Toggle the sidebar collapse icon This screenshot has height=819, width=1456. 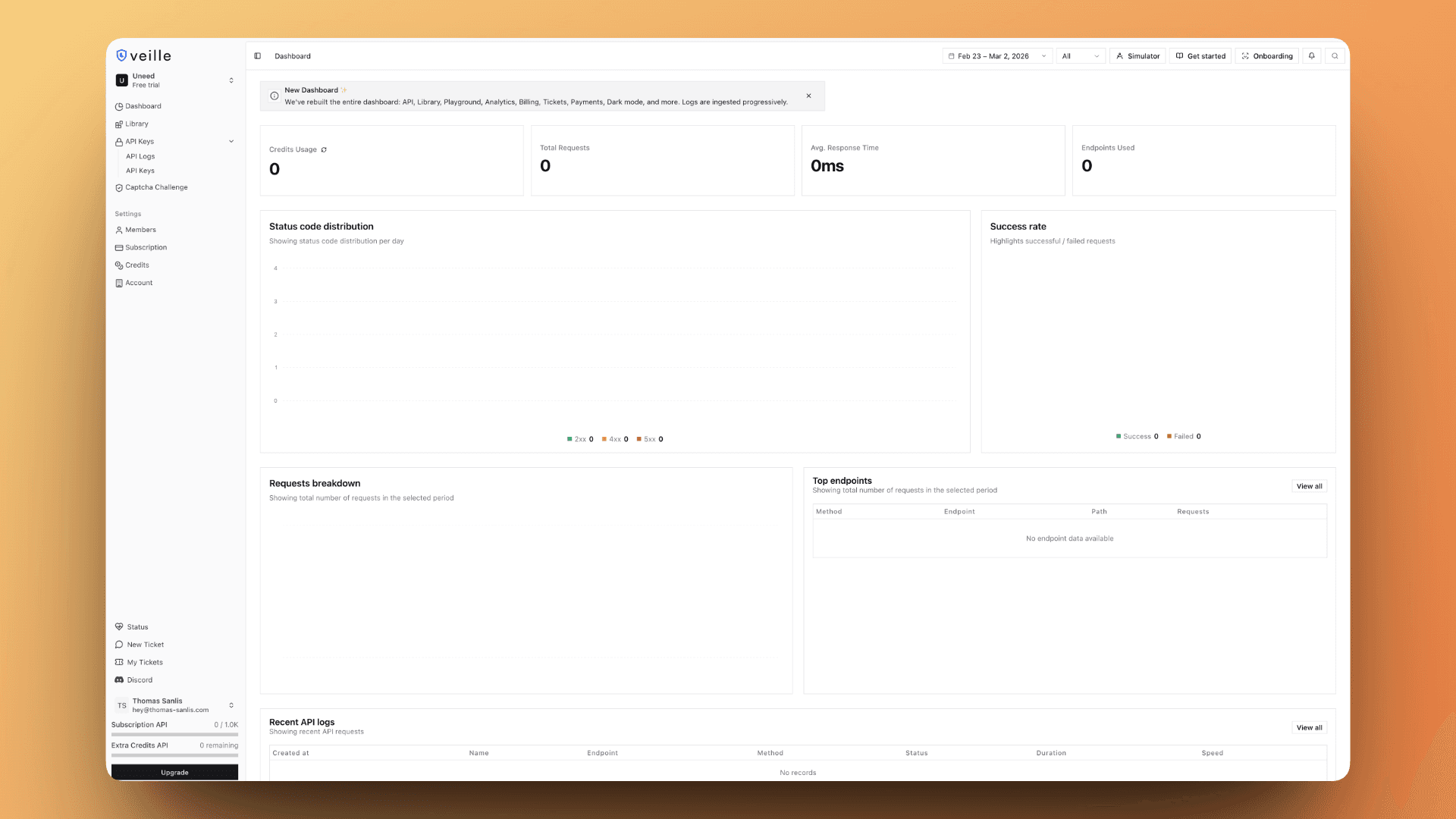coord(259,55)
